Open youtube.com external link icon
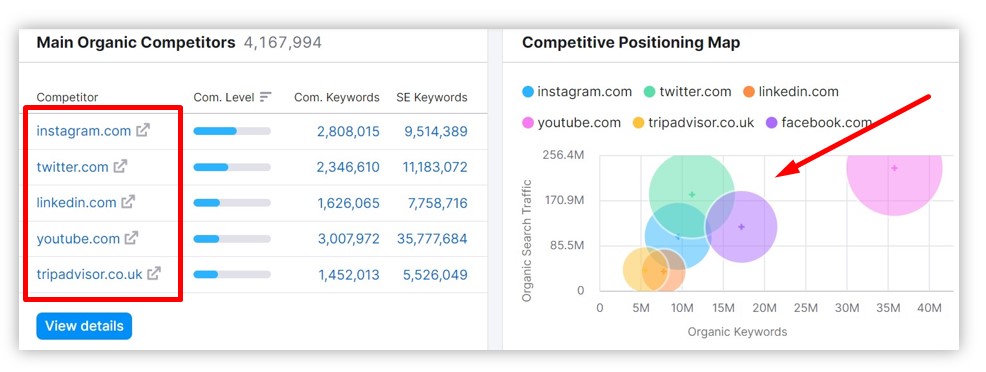This screenshot has width=986, height=372. coord(131,238)
